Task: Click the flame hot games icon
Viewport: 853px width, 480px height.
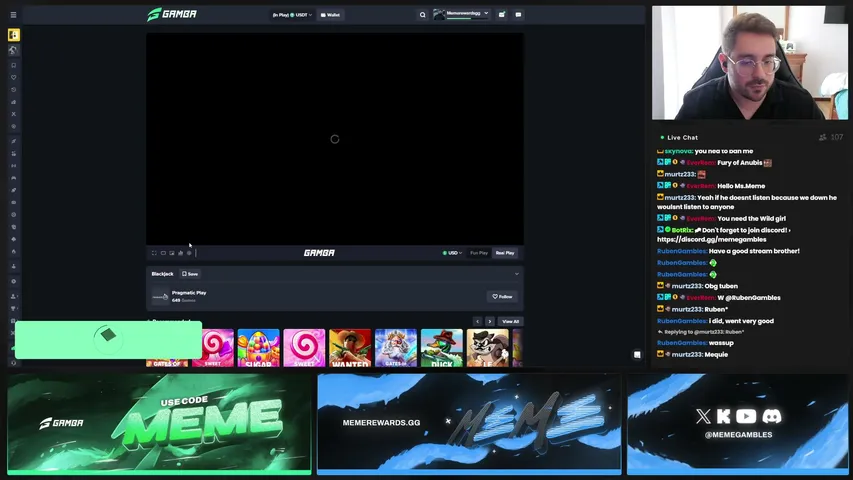Action: click(14, 251)
